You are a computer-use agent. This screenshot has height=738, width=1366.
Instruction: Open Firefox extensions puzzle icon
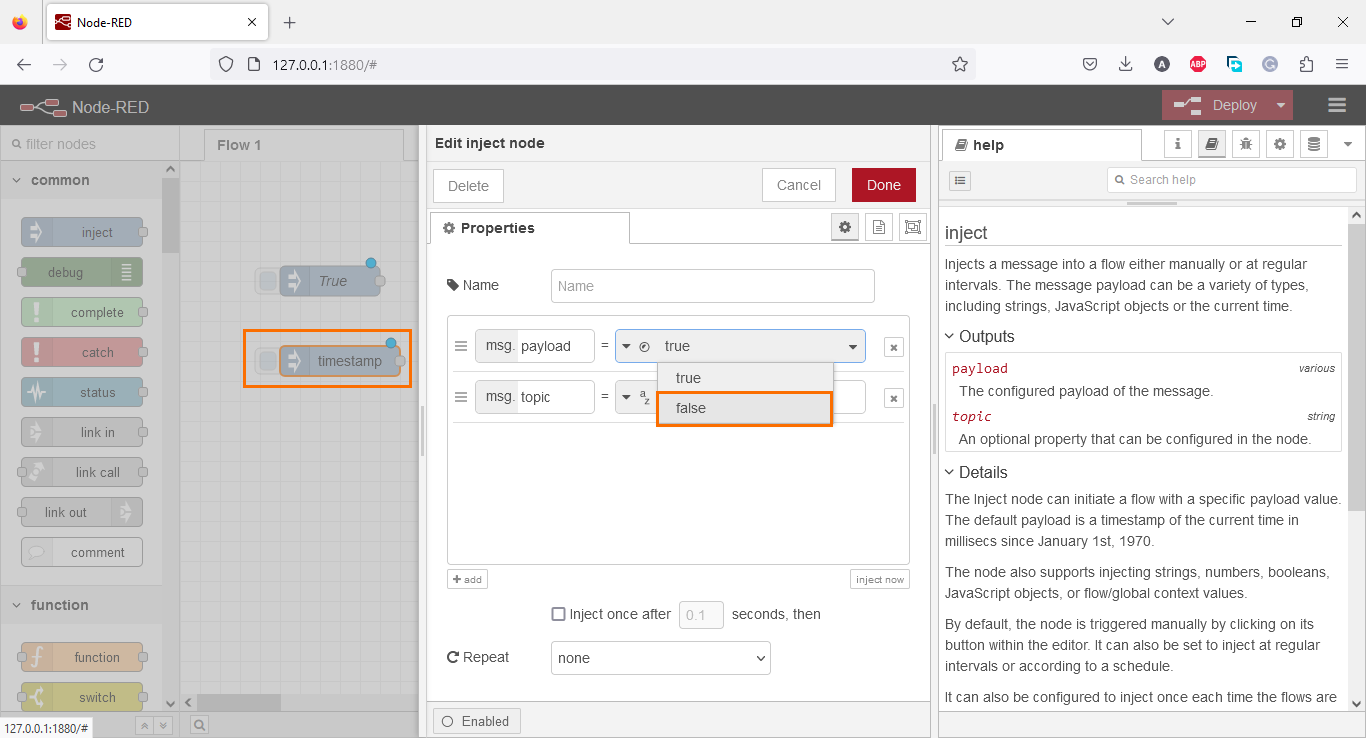tap(1306, 64)
